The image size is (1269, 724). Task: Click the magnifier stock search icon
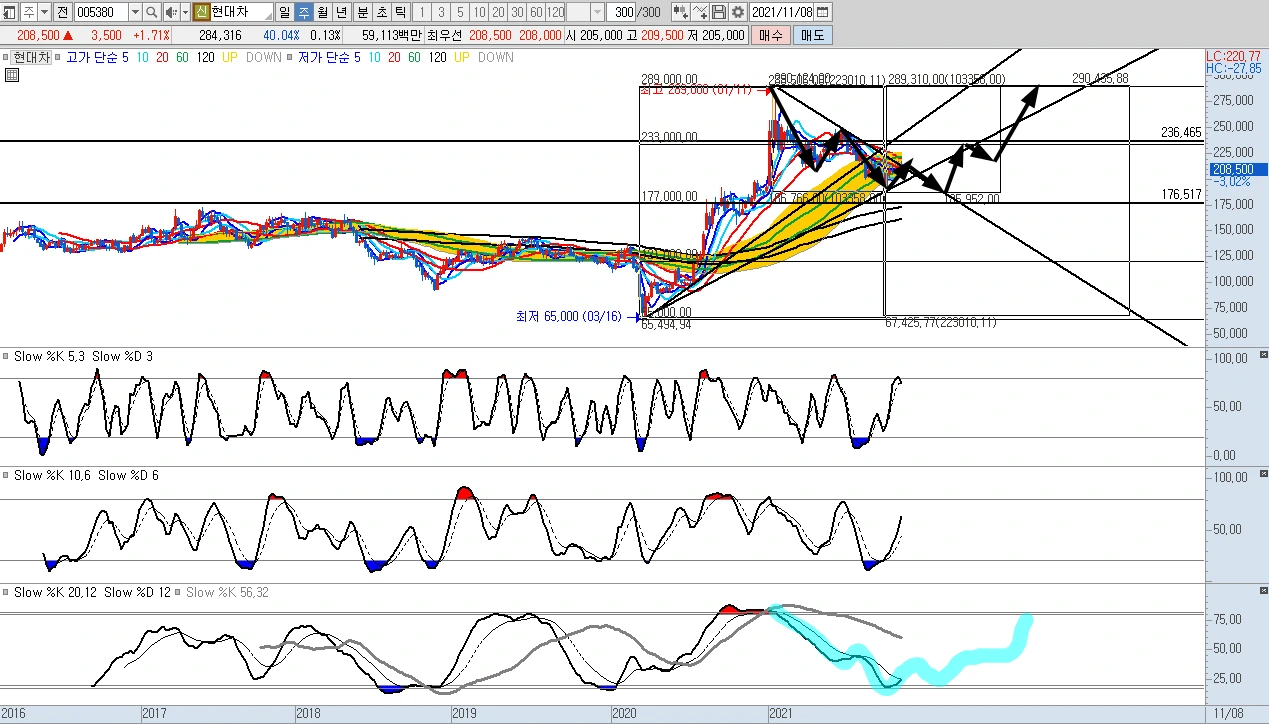151,12
